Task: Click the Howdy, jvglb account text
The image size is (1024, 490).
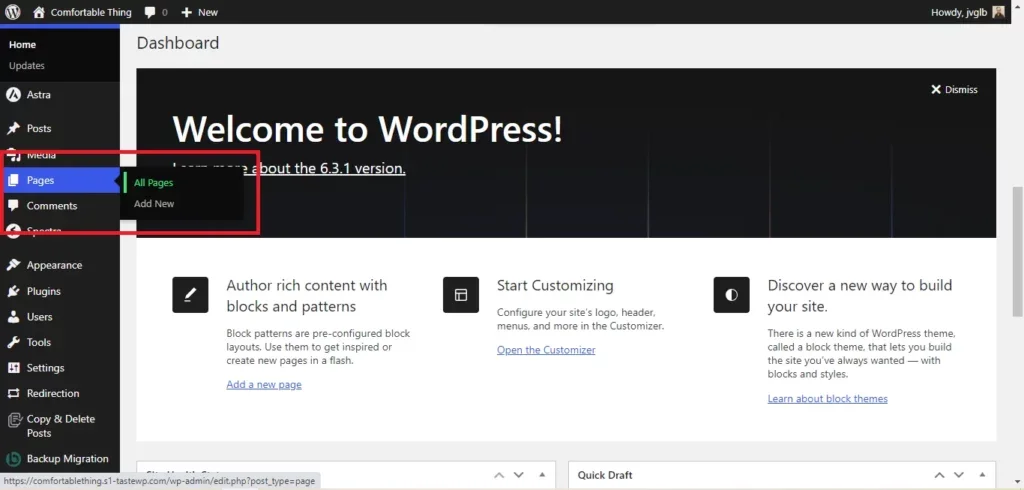Action: point(959,12)
